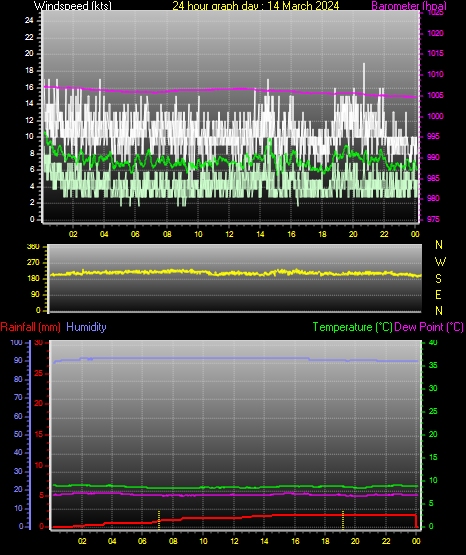Image resolution: width=466 pixels, height=555 pixels.
Task: Click the 24 hour graph date title
Action: pyautogui.click(x=255, y=6)
